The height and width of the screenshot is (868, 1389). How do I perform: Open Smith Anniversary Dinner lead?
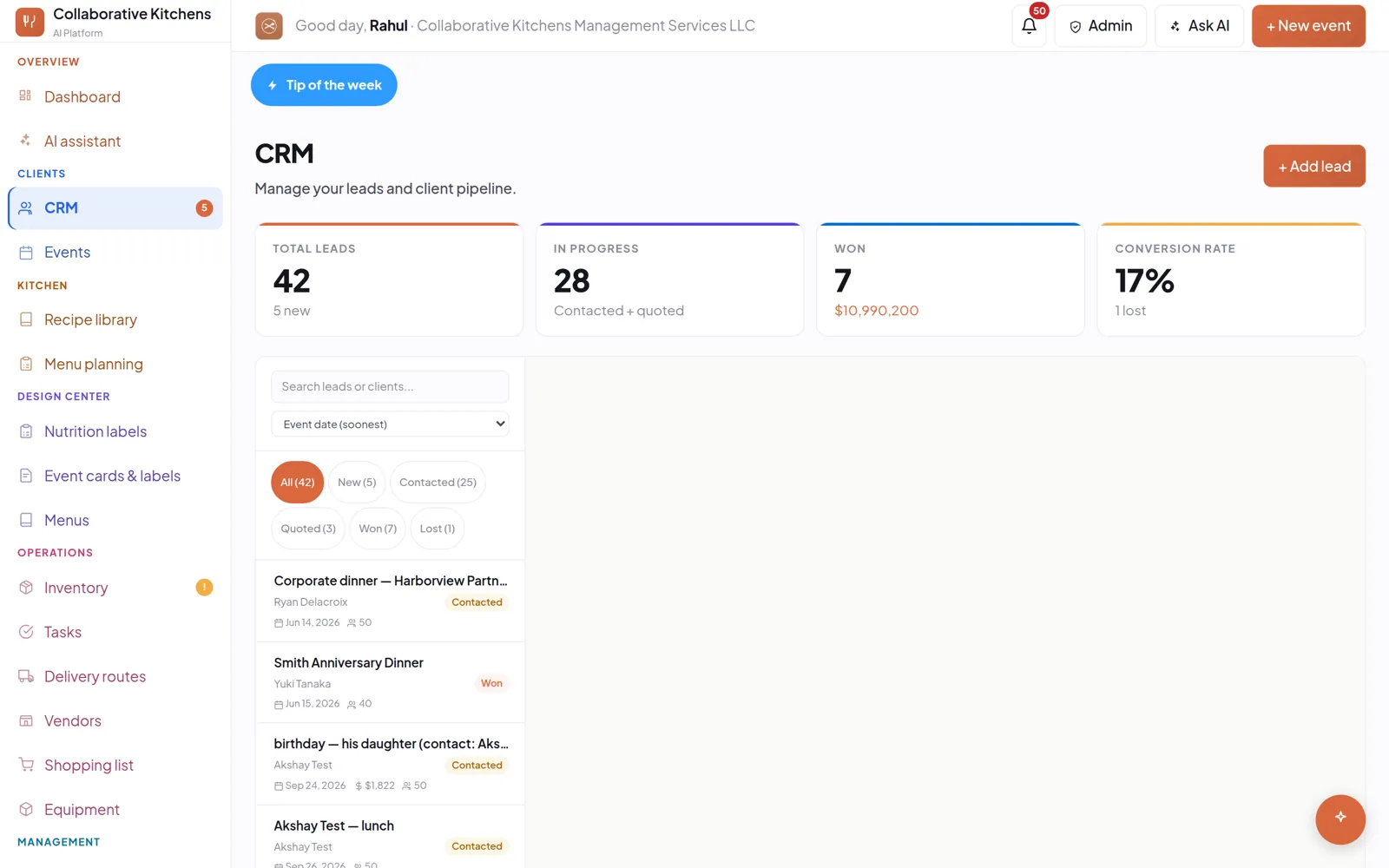[x=390, y=682]
